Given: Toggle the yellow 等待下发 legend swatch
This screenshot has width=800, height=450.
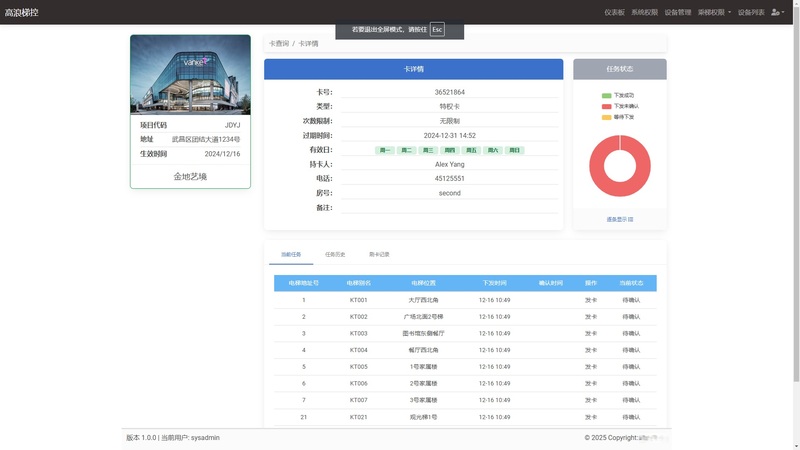Looking at the screenshot, I should coord(606,117).
